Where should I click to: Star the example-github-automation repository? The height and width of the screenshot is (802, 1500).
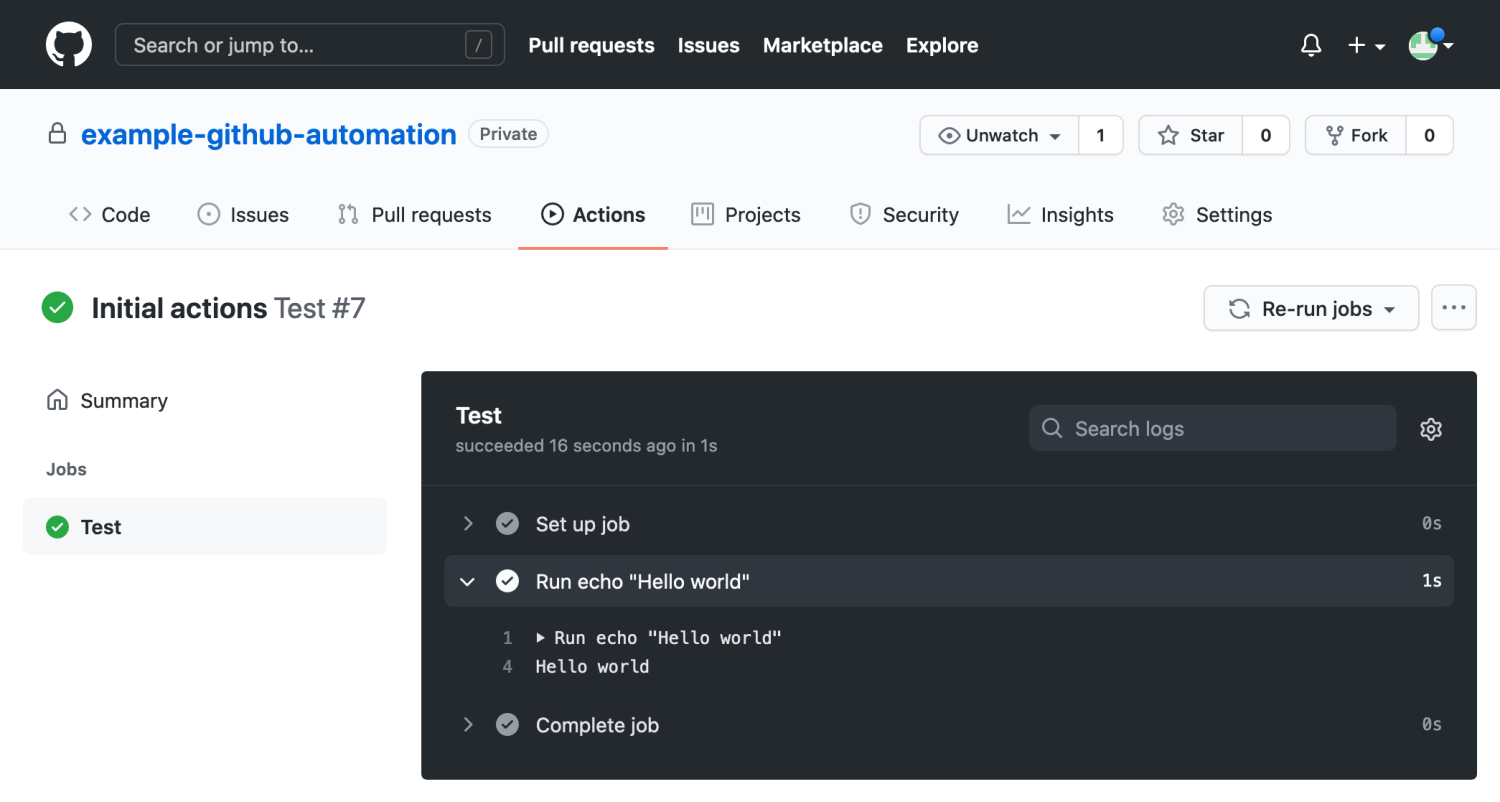coord(1191,136)
